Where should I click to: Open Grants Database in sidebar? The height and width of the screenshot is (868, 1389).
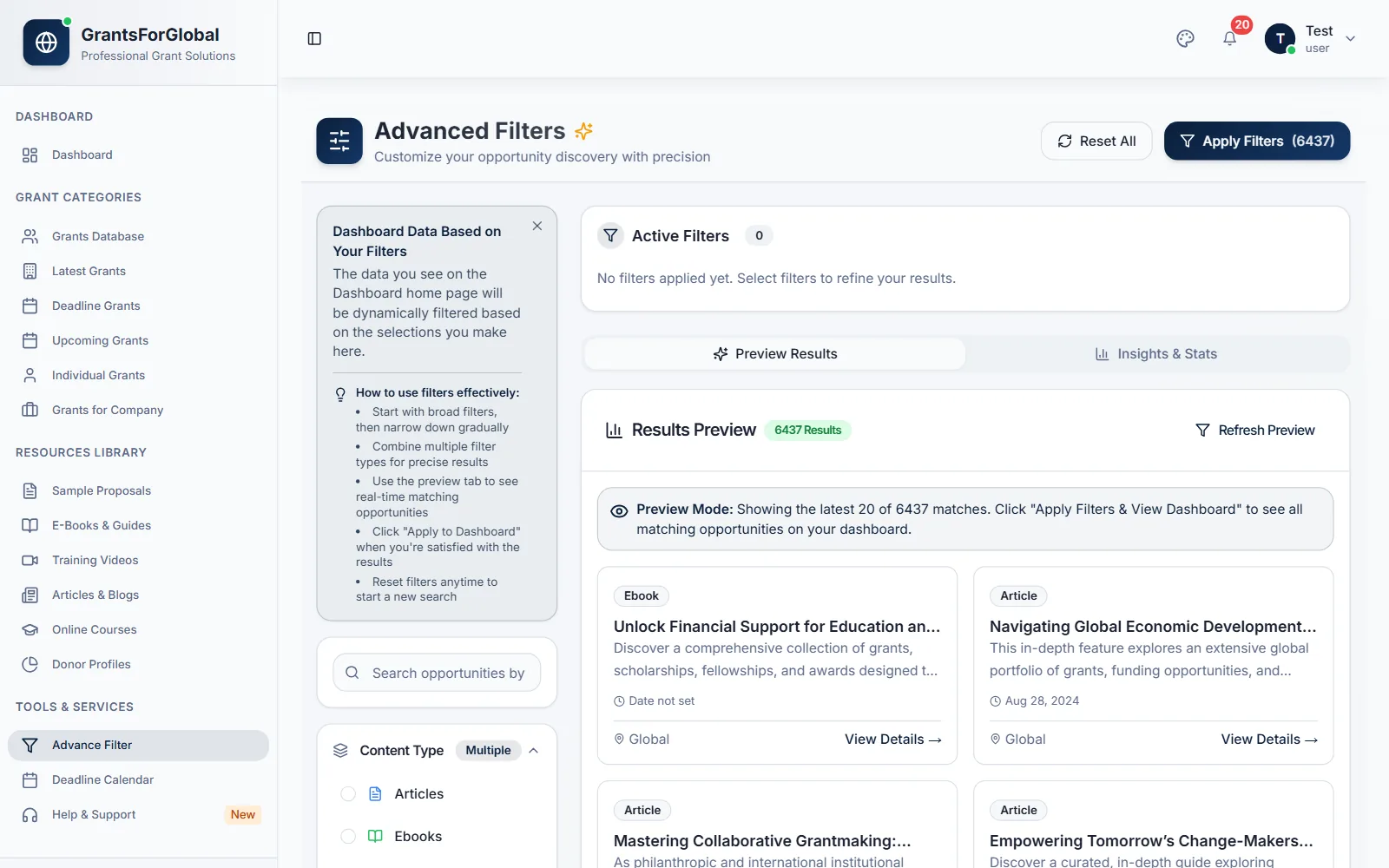point(139,236)
